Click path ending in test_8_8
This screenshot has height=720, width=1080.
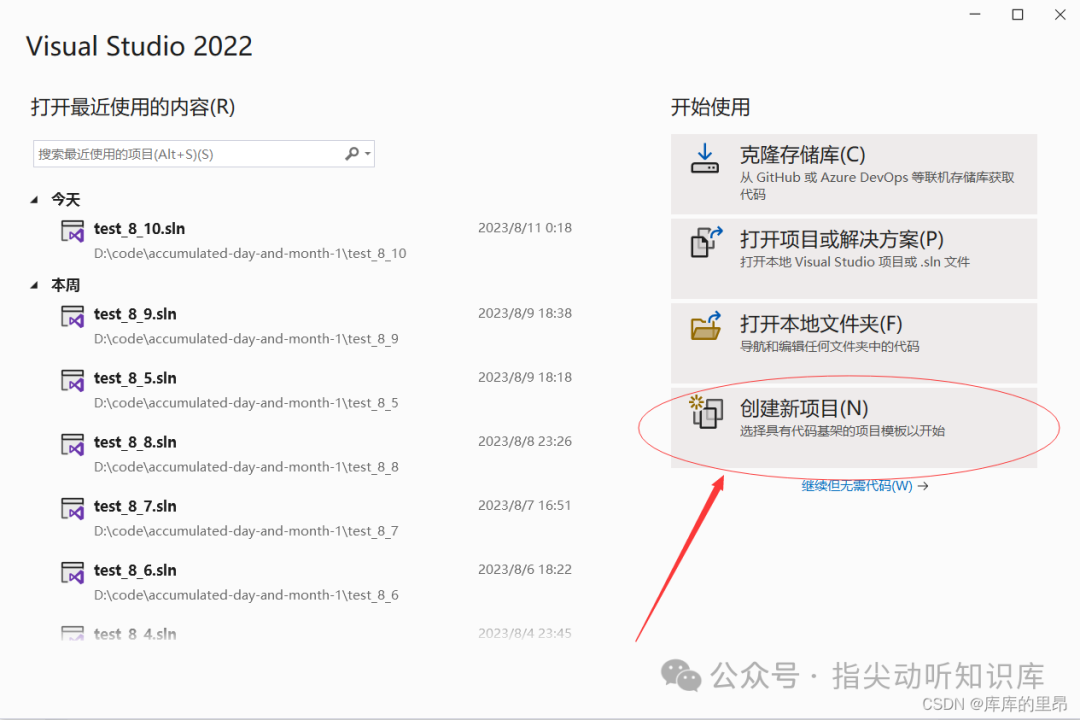[x=246, y=467]
